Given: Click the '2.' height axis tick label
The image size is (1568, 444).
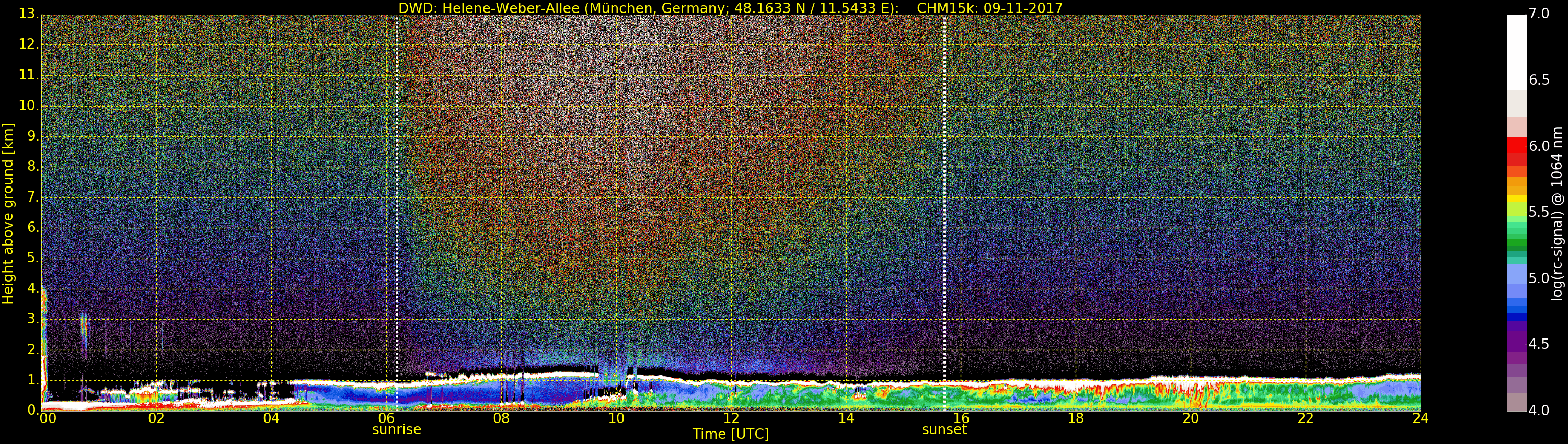Looking at the screenshot, I should point(33,350).
